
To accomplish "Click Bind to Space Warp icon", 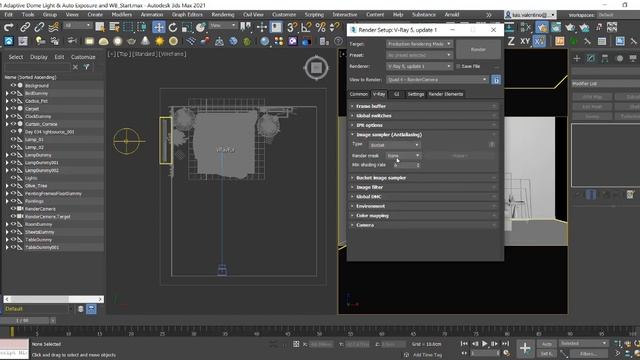I will tap(53, 27).
